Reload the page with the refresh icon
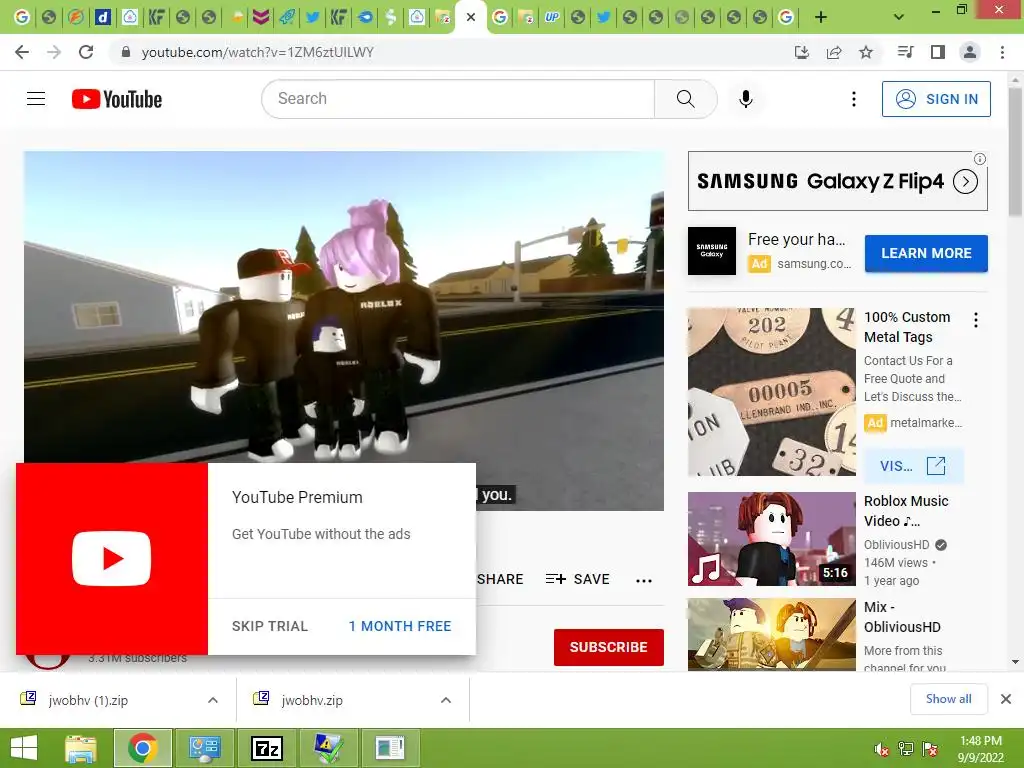1024x768 pixels. 86,52
